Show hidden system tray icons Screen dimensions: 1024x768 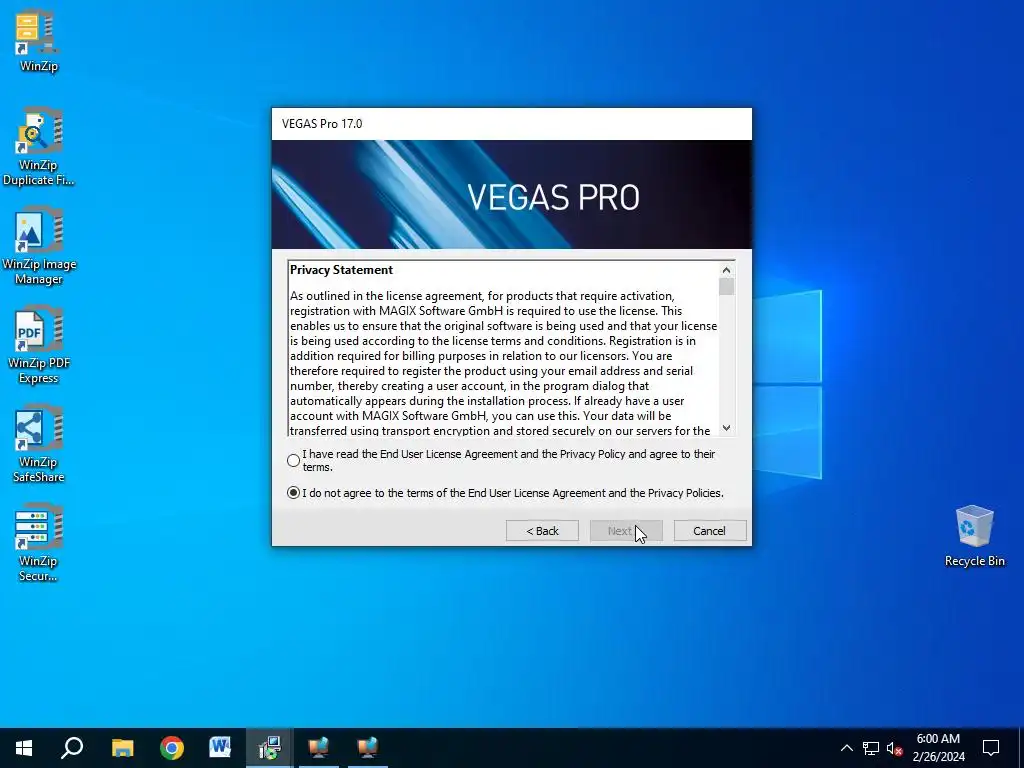846,748
